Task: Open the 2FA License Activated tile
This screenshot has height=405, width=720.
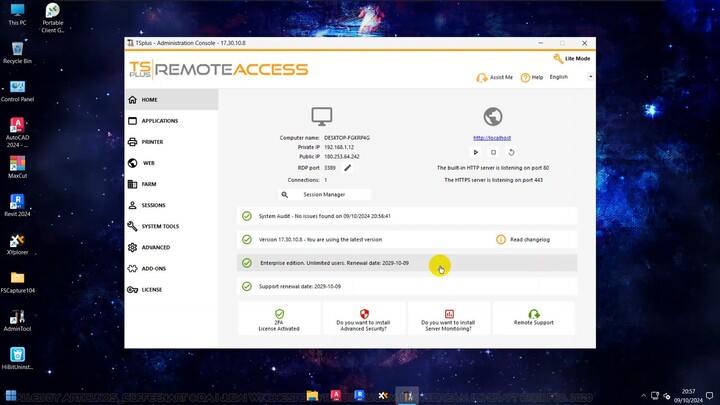Action: point(279,320)
